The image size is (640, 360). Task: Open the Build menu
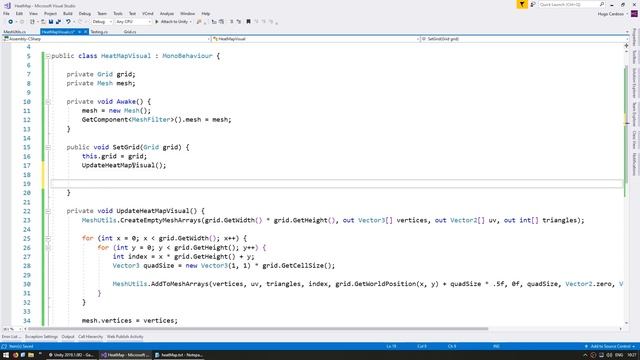tap(68, 13)
